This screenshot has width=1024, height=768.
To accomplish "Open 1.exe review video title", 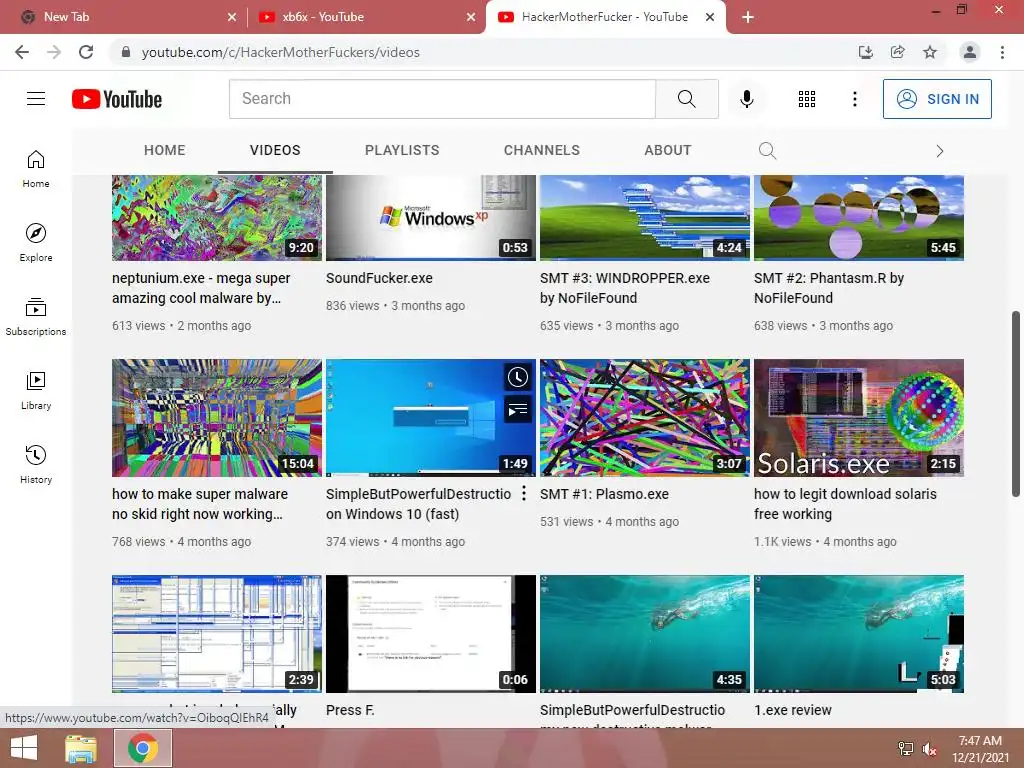I will click(793, 710).
